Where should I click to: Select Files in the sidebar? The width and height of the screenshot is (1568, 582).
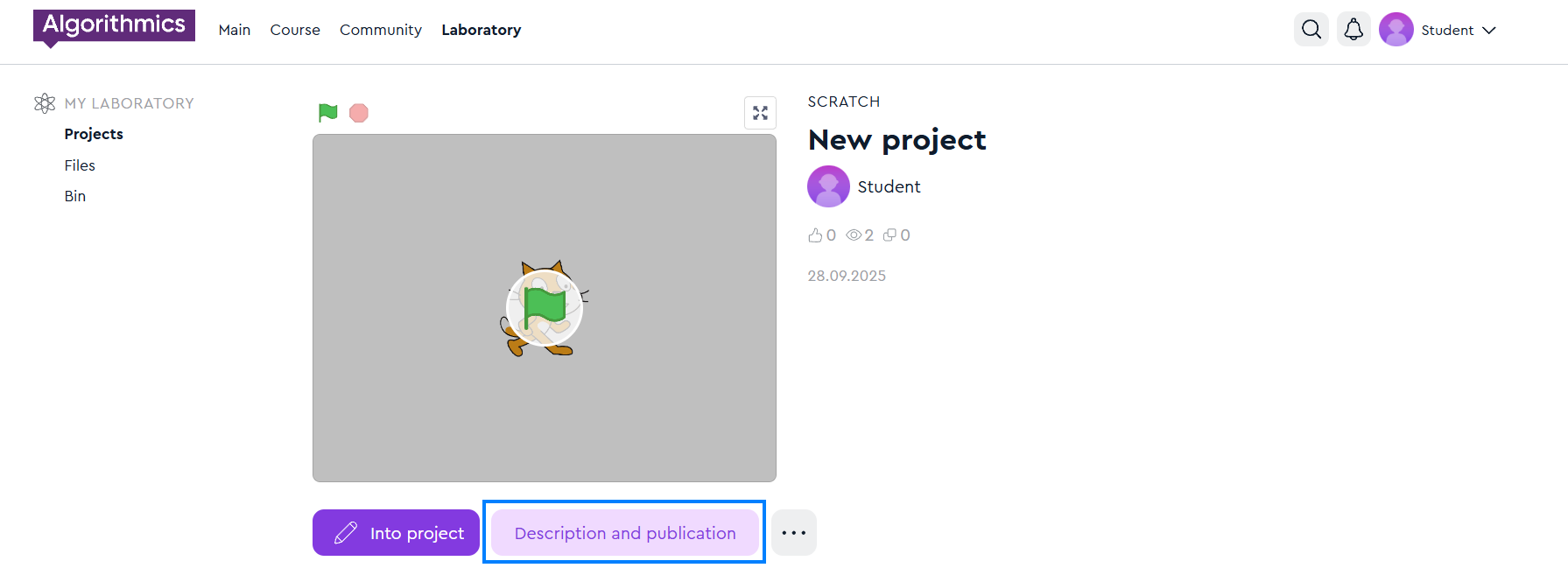(x=80, y=165)
